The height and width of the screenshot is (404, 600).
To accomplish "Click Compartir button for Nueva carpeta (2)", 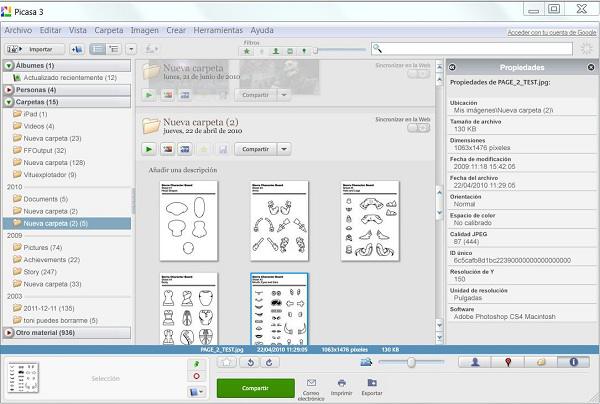I will pos(255,149).
